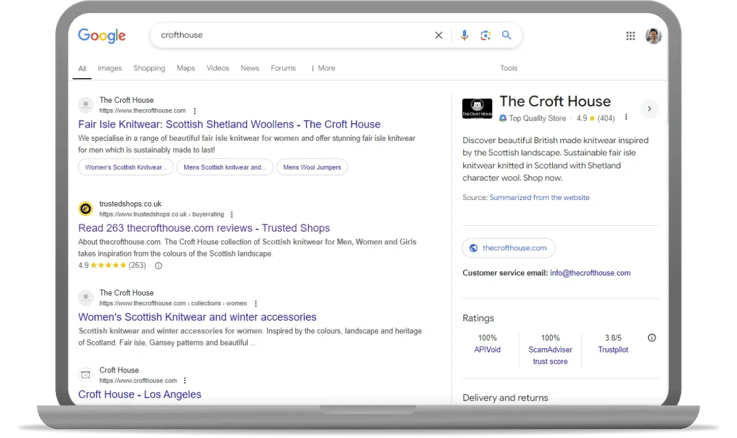
Task: Click the Mens Wool Jumpers chip
Action: tap(312, 167)
